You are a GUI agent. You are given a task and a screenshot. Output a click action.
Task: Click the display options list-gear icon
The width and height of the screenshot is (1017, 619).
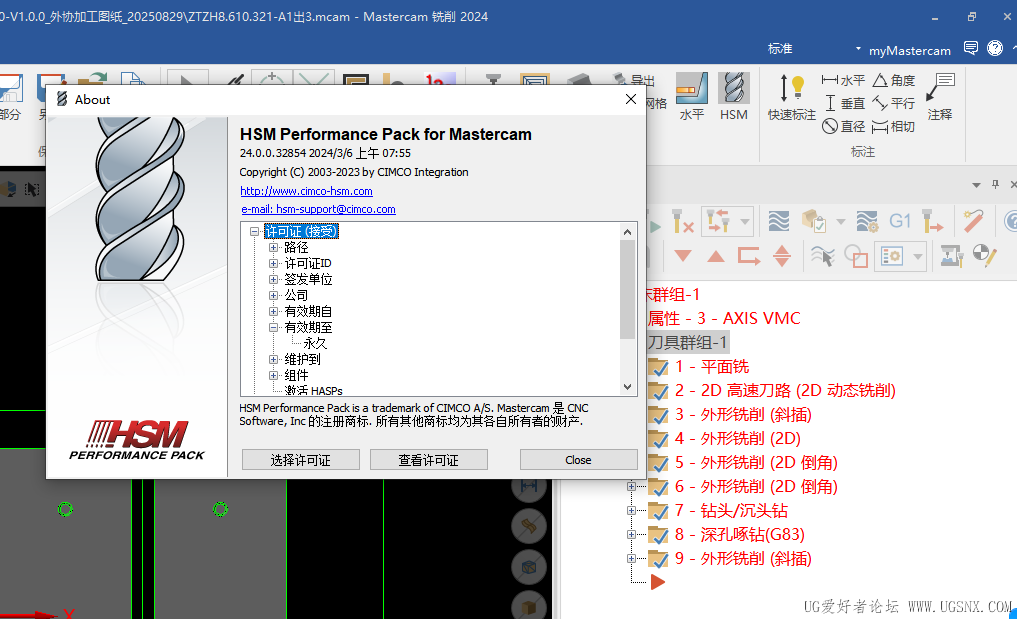tap(892, 256)
